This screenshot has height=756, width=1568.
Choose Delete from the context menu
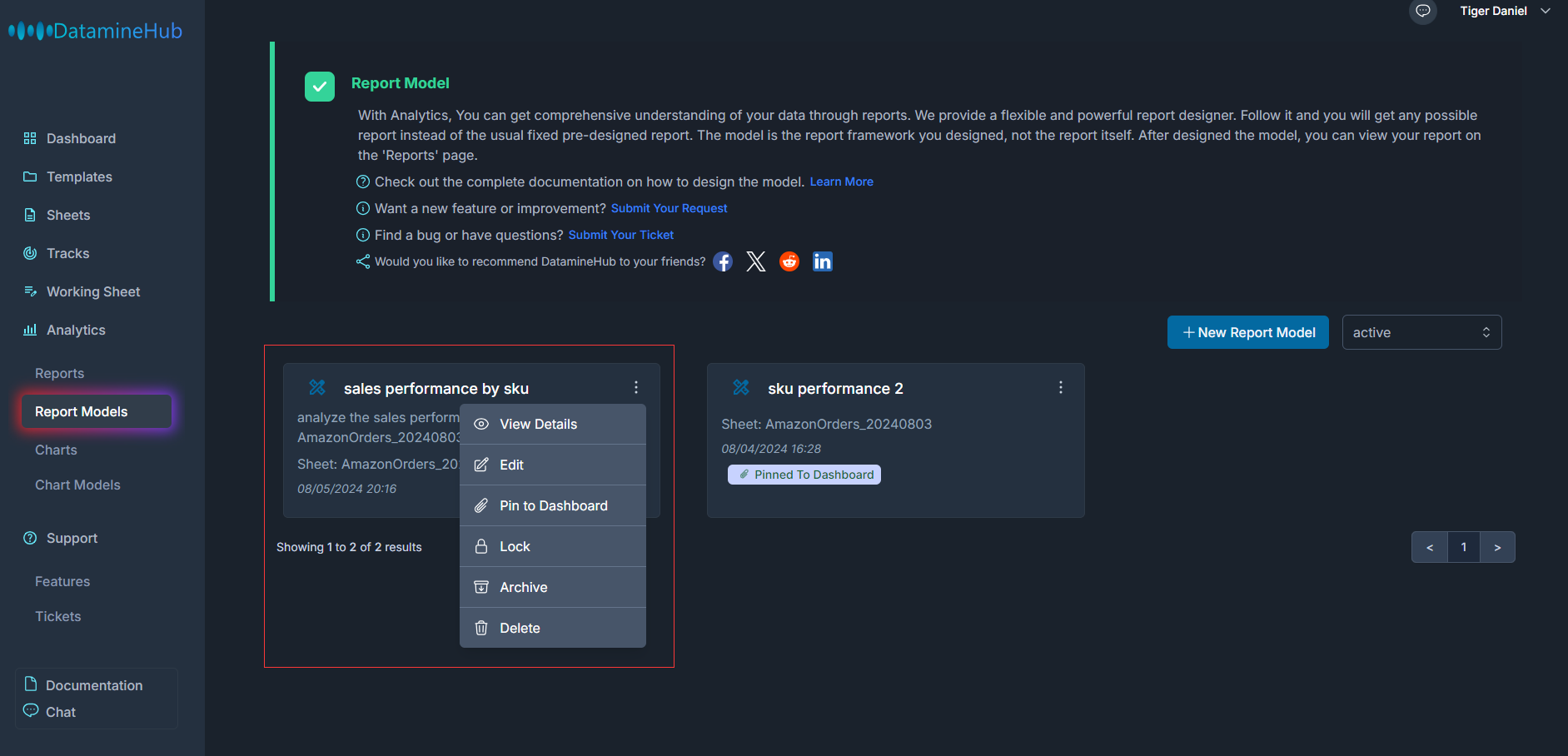(x=553, y=628)
